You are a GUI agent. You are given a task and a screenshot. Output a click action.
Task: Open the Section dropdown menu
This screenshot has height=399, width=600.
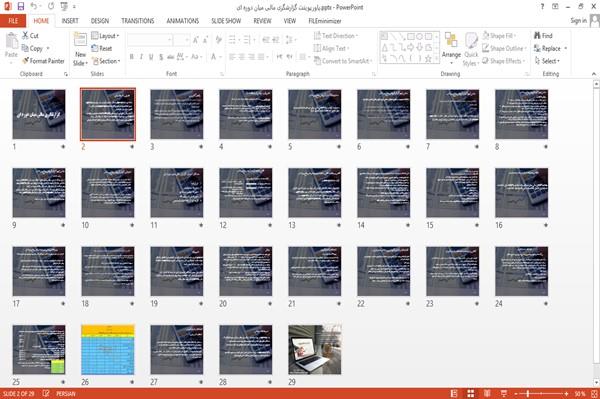tap(106, 61)
